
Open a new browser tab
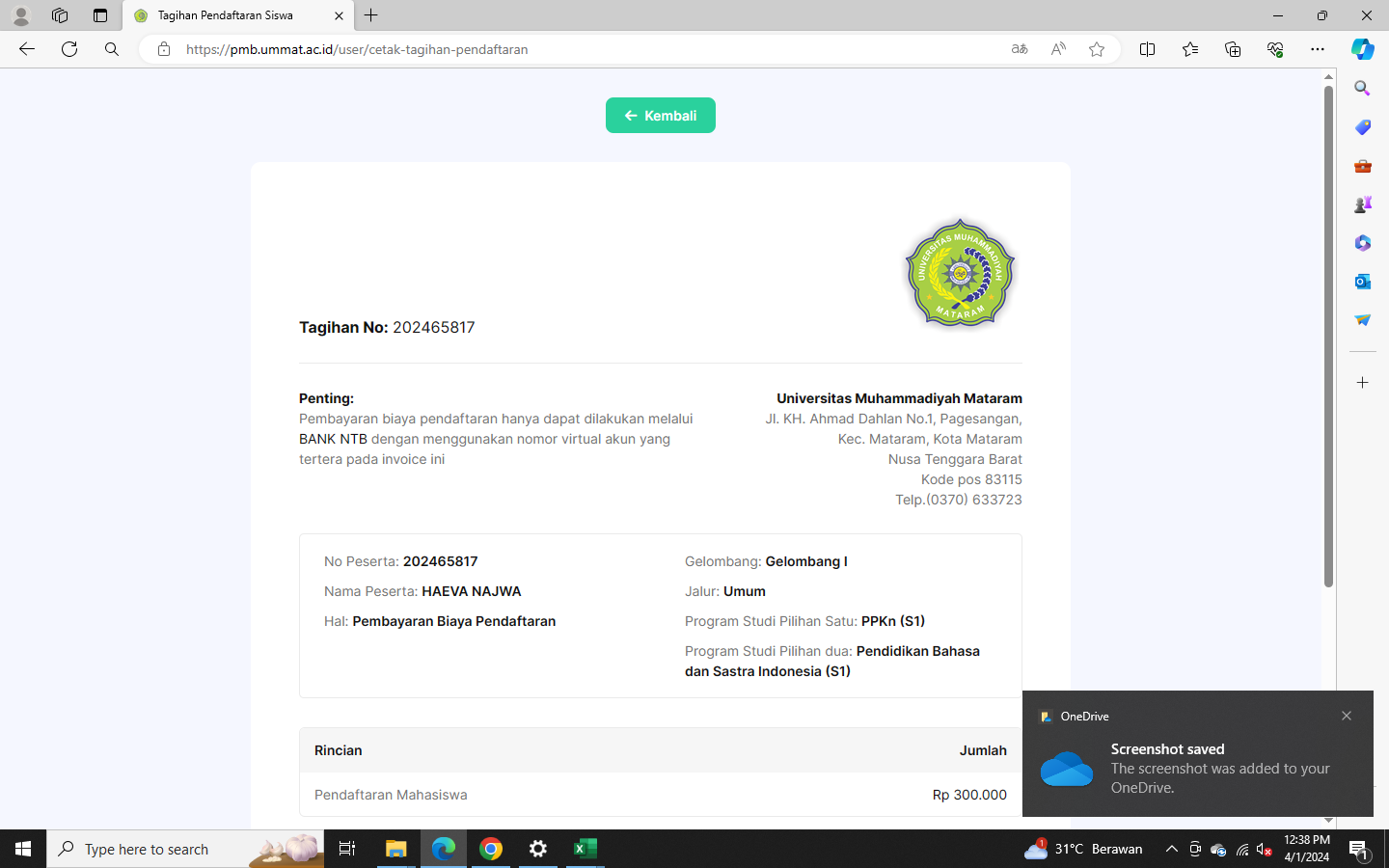[371, 15]
